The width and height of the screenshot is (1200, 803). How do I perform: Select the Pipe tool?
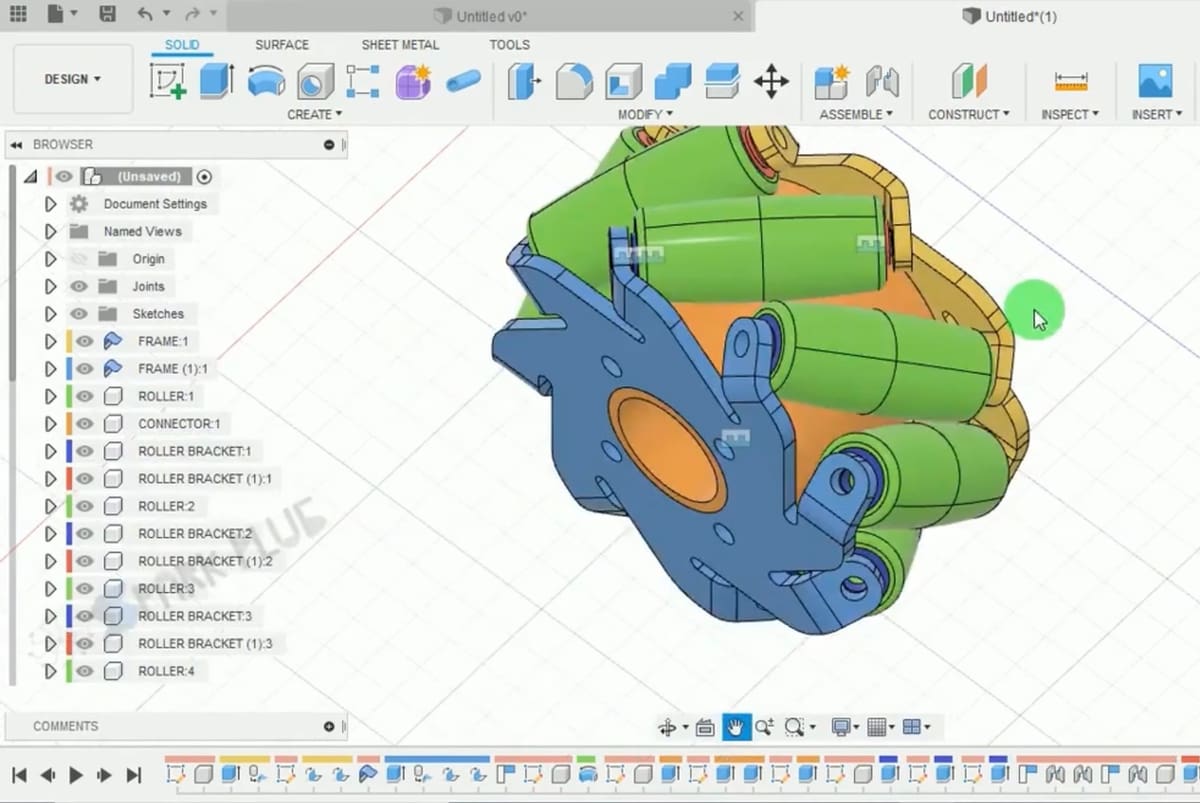[x=463, y=81]
